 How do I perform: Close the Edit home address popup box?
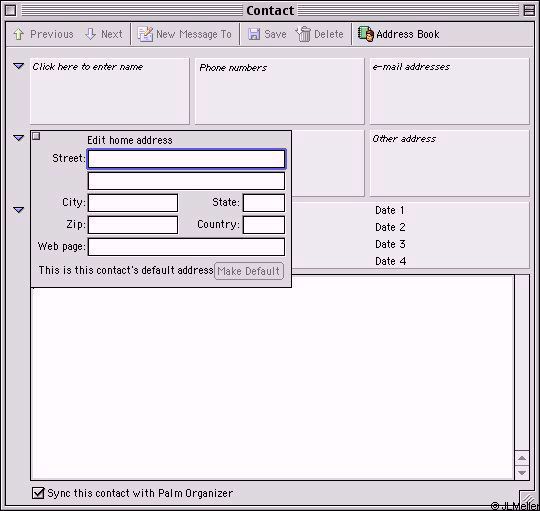coord(36,136)
